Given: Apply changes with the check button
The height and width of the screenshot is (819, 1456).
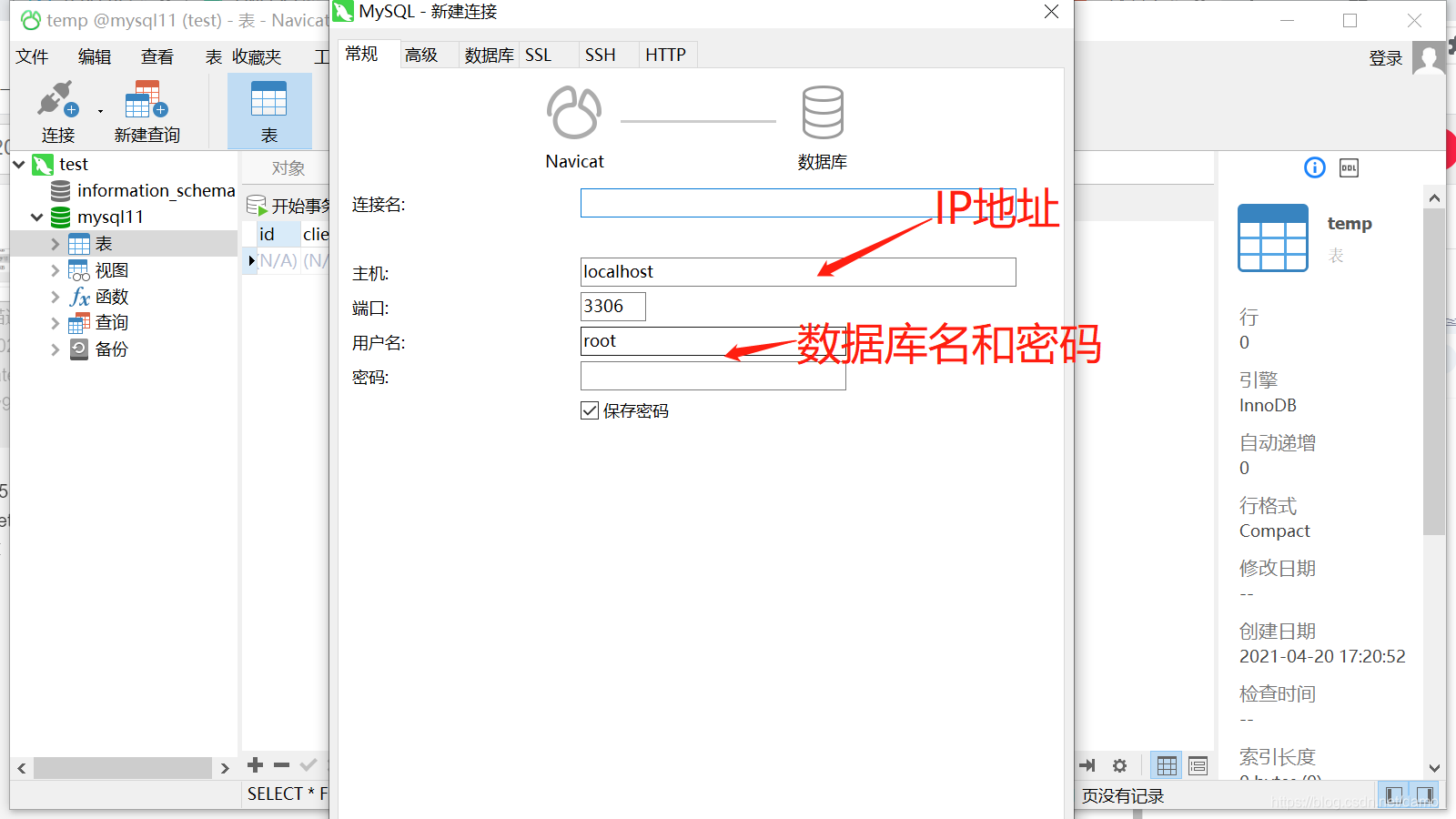Looking at the screenshot, I should point(308,765).
